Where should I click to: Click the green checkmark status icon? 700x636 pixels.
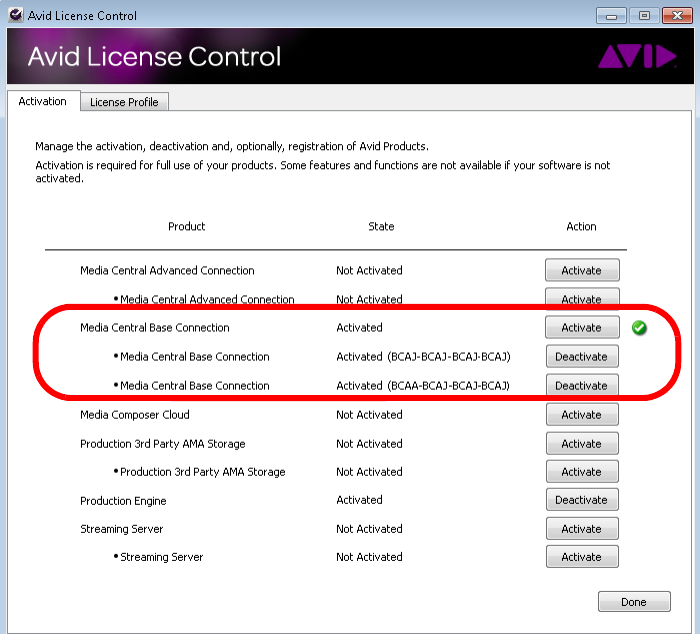(639, 328)
